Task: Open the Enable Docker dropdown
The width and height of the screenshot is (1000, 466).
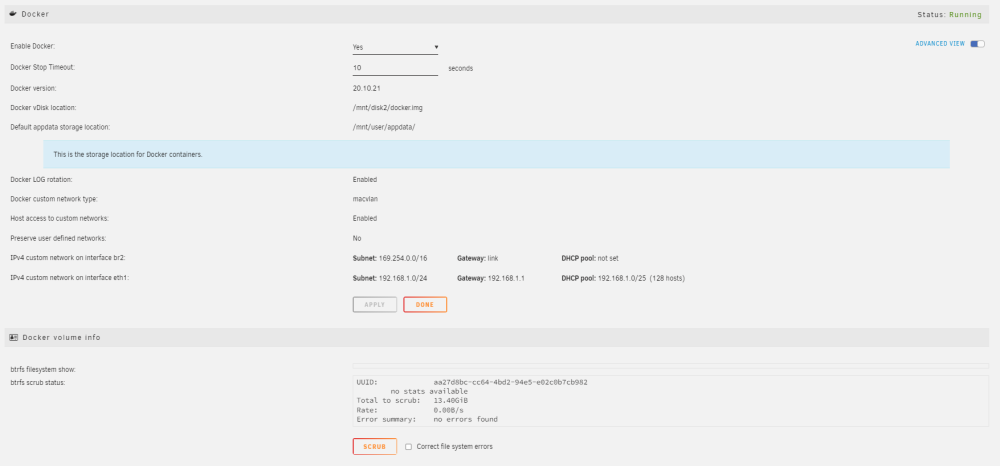Action: point(395,47)
